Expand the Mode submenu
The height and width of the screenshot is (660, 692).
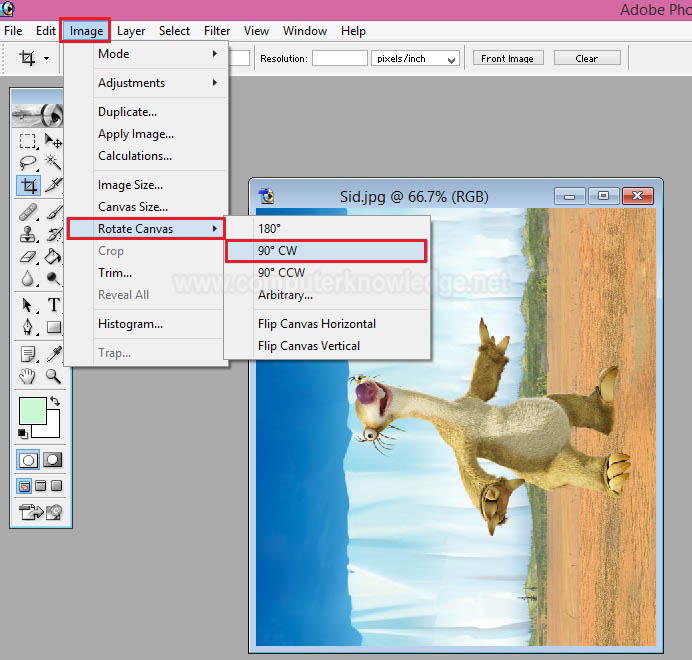tap(147, 54)
